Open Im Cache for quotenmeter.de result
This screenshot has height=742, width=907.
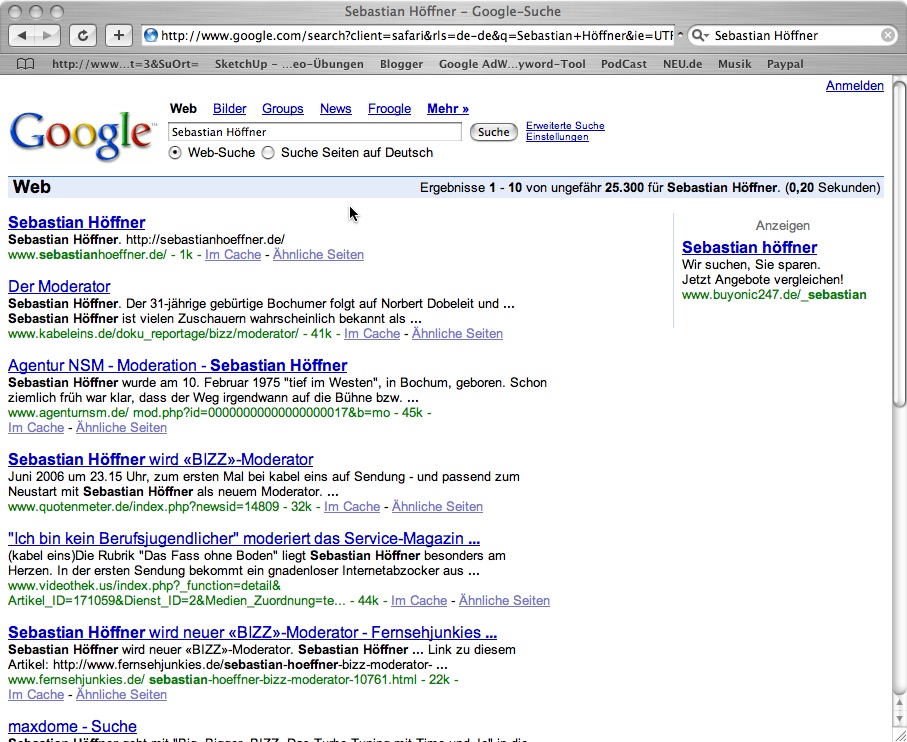[x=352, y=507]
